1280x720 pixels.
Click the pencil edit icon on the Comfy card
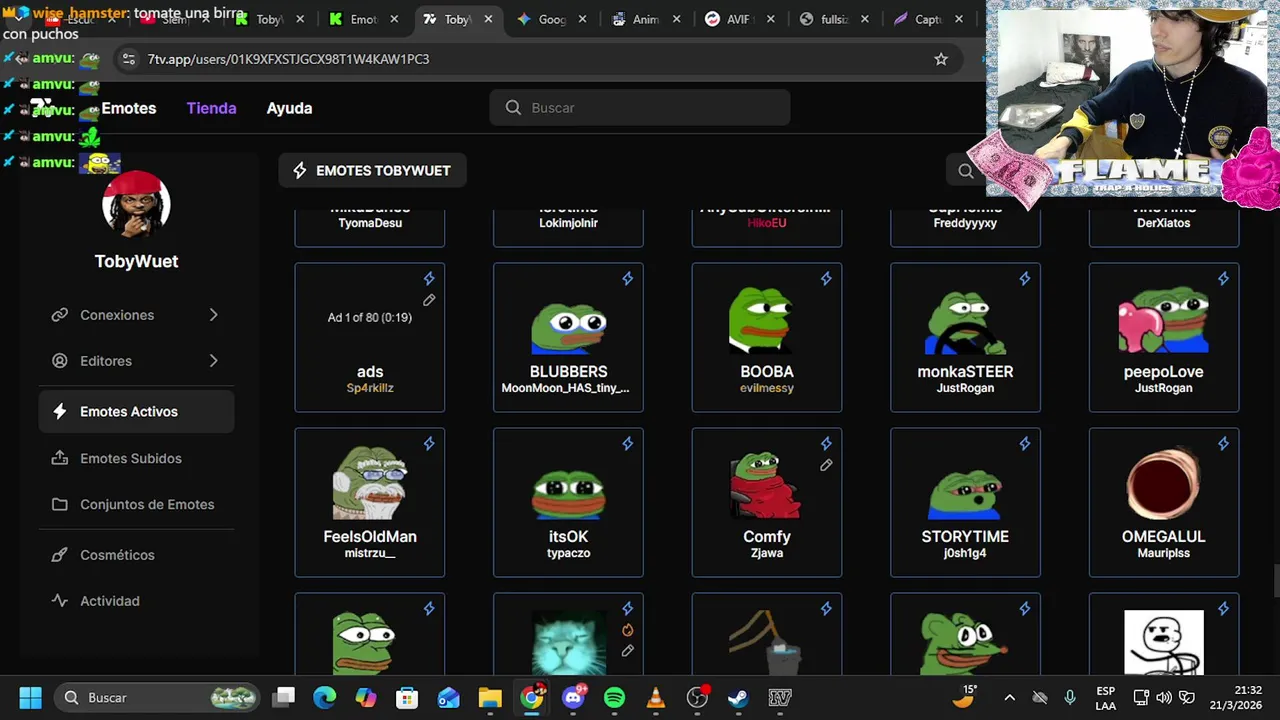point(826,465)
